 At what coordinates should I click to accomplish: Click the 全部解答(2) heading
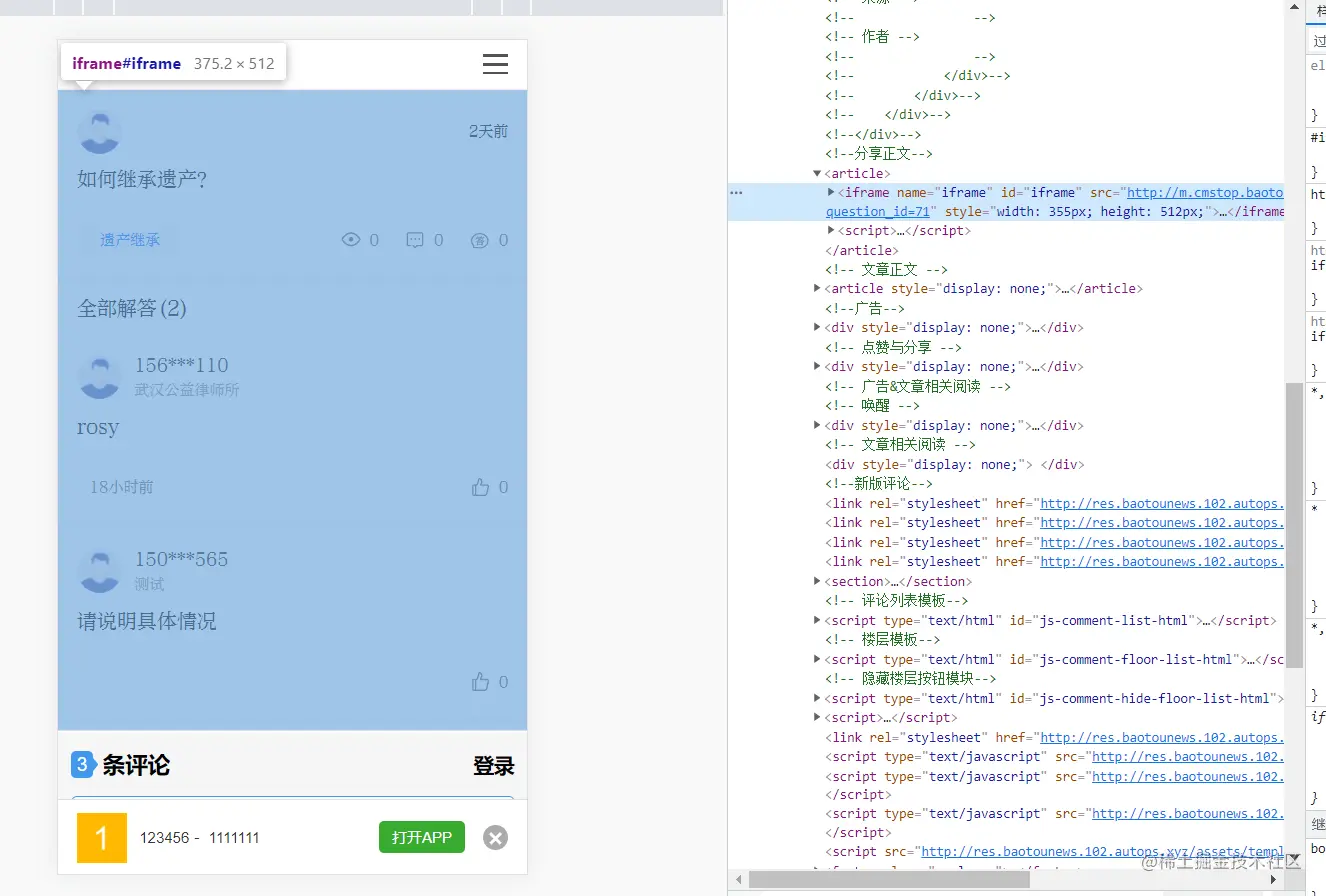pos(132,308)
